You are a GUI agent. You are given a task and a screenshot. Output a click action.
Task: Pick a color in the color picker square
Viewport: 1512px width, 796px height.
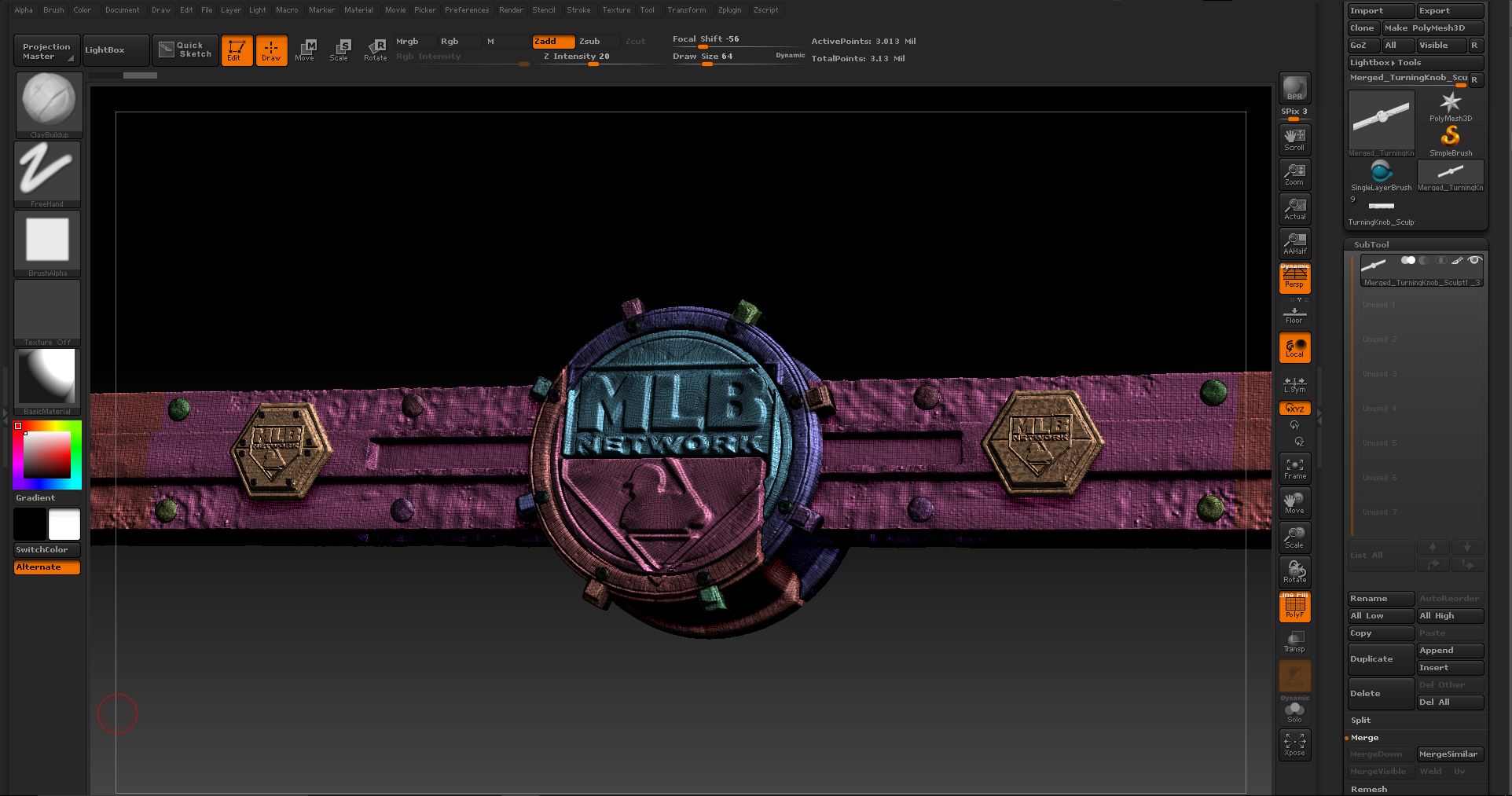pyautogui.click(x=47, y=454)
